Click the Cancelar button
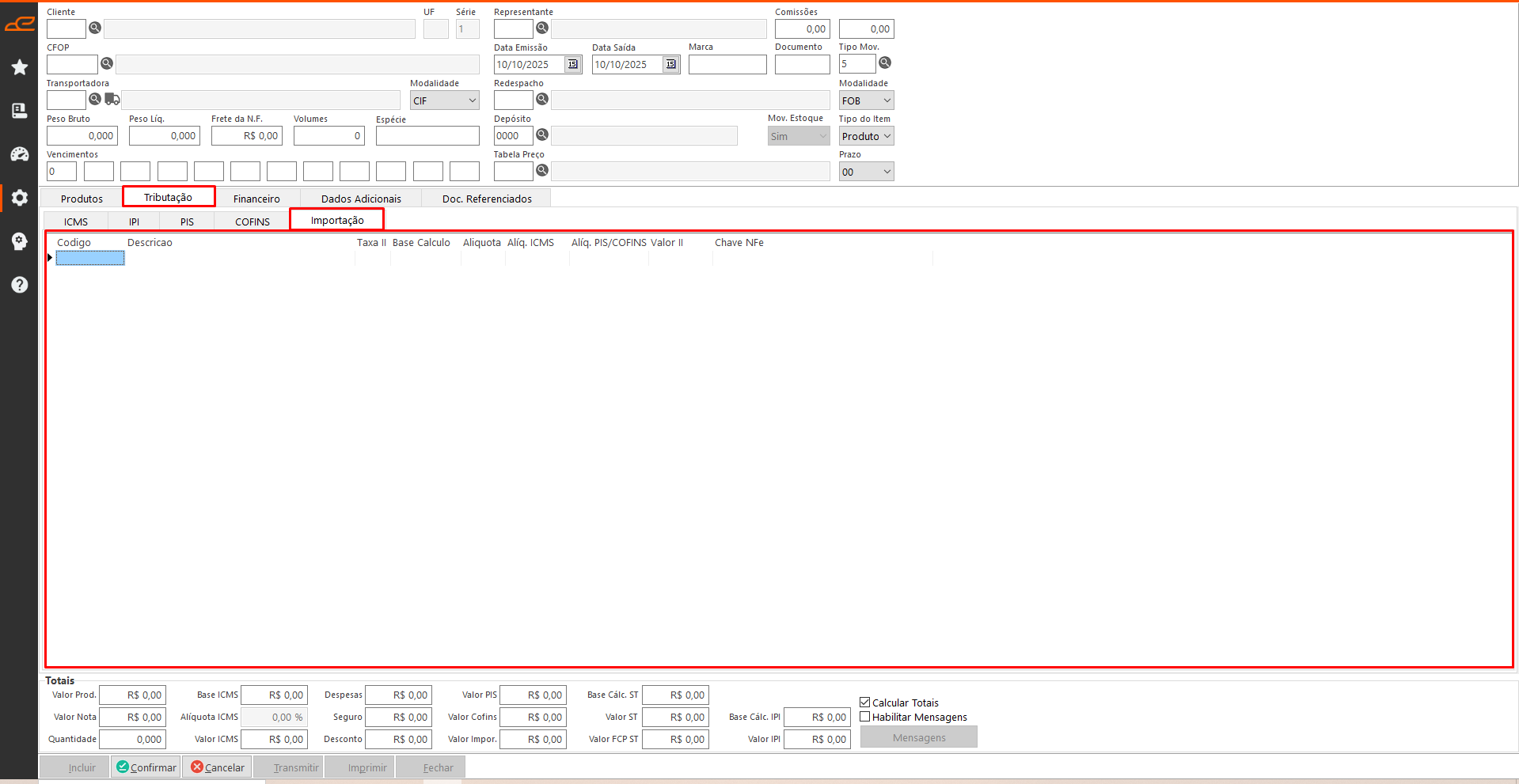Screen dimensions: 1519x784 pyautogui.click(x=218, y=767)
